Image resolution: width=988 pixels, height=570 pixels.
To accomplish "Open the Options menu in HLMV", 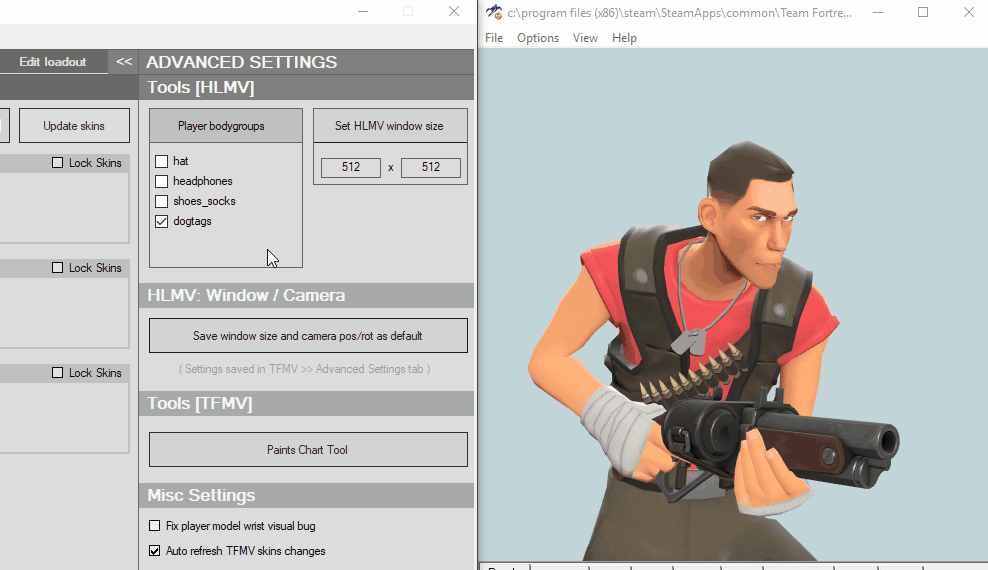I will coord(537,38).
